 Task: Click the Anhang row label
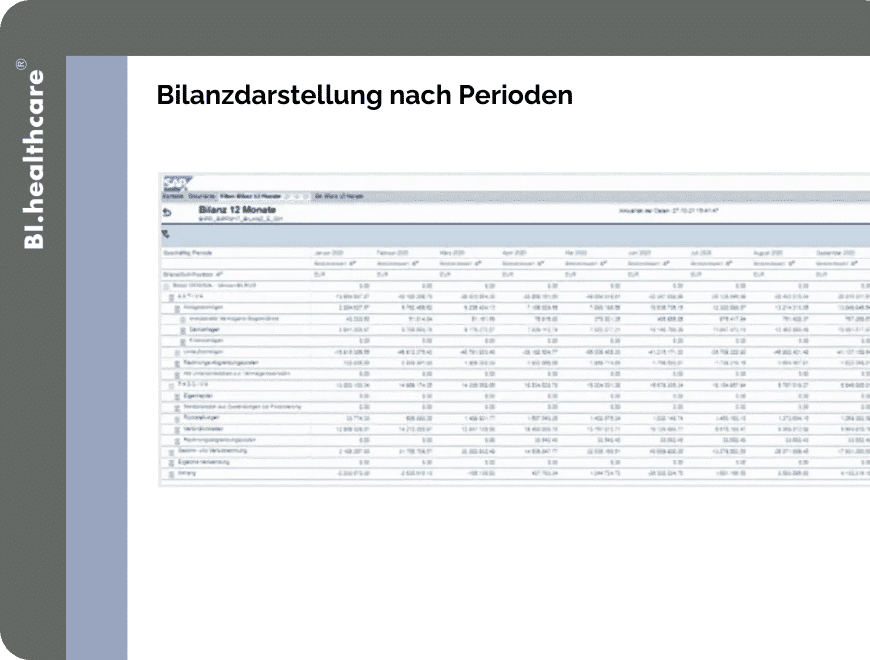(186, 474)
